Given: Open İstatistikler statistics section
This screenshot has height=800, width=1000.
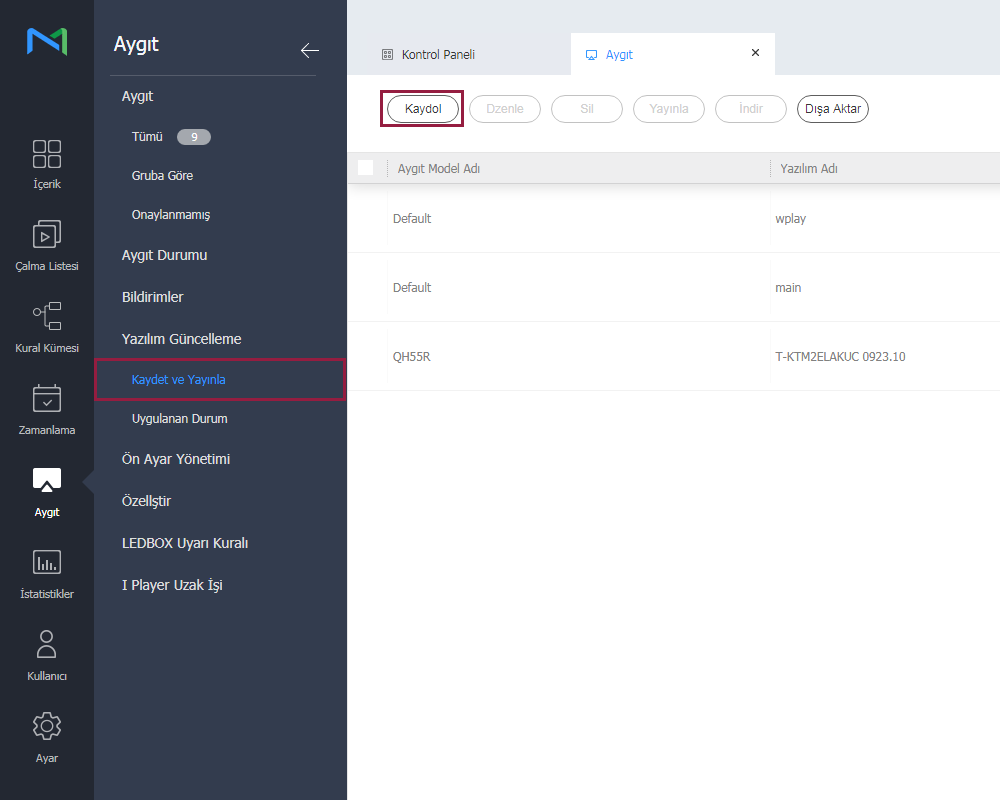Looking at the screenshot, I should click(47, 574).
